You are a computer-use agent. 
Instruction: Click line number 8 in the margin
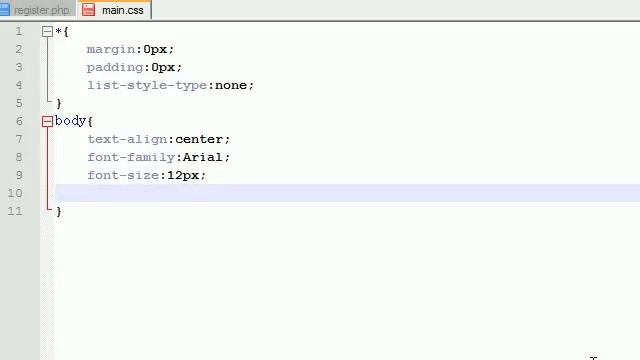[x=19, y=157]
